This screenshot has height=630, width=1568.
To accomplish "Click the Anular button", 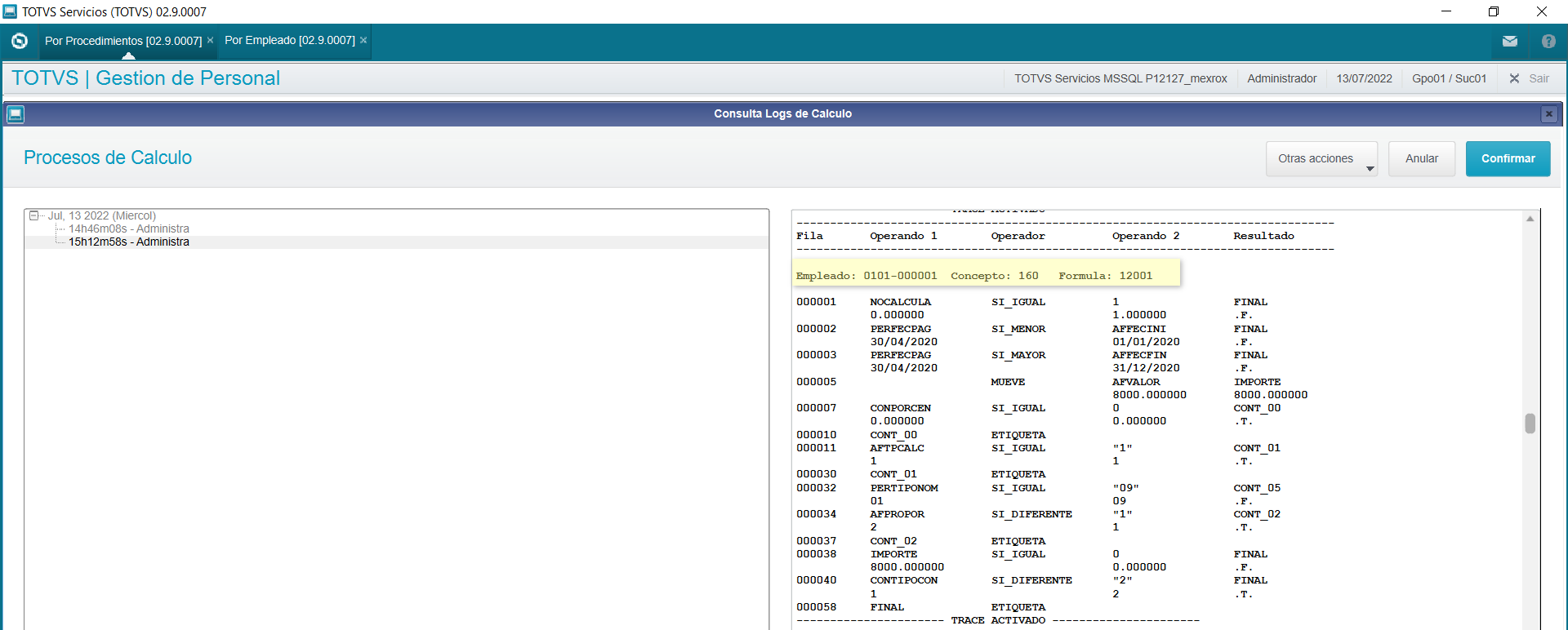I will tap(1422, 159).
